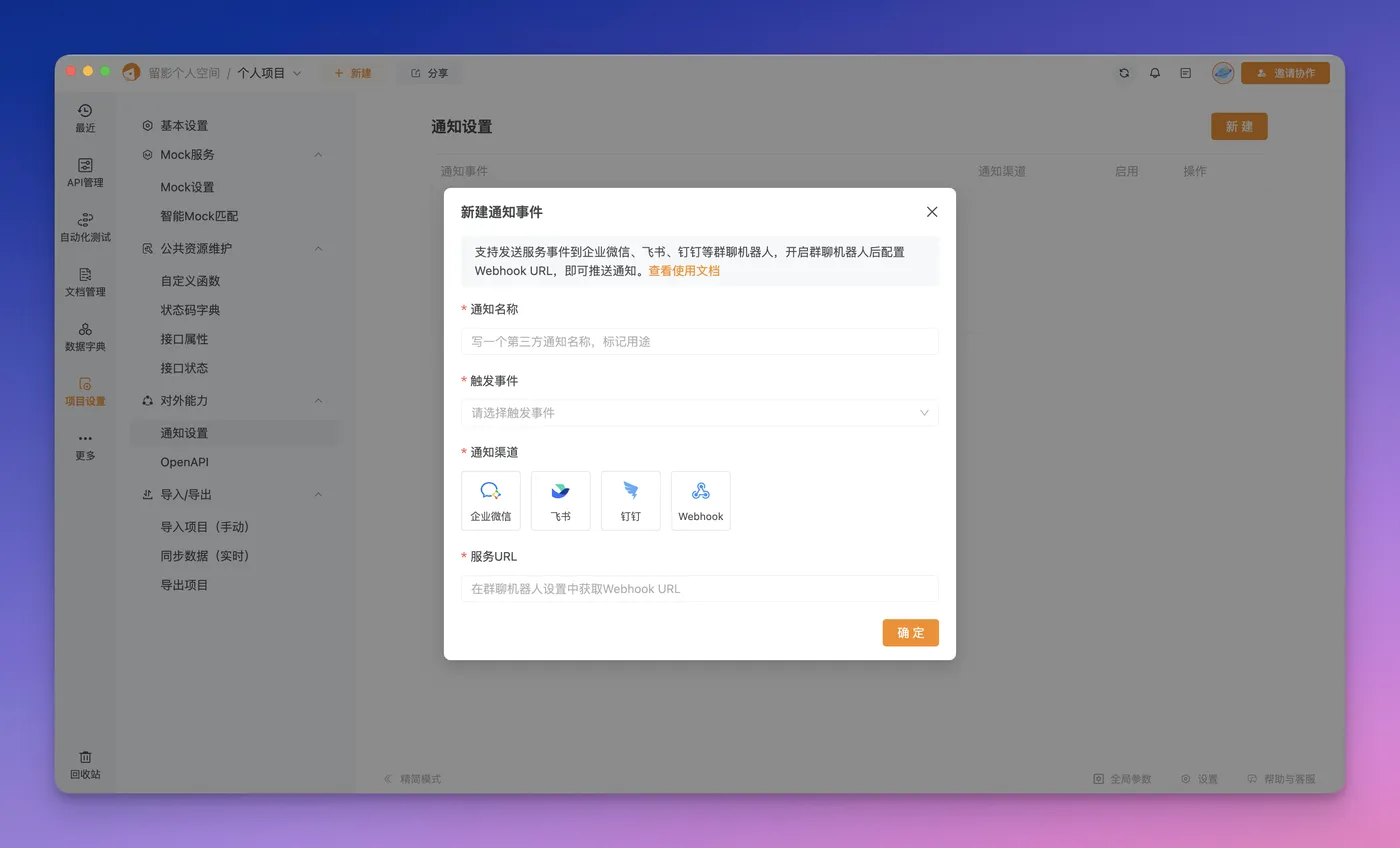
Task: Open the 触发事件 dropdown
Action: tap(700, 412)
